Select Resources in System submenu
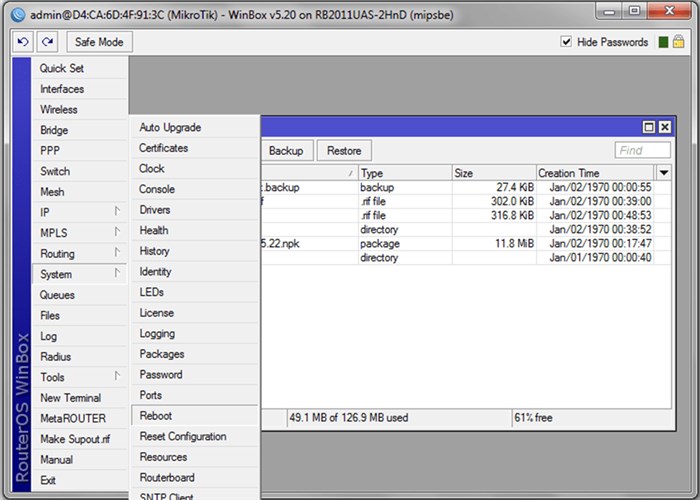The image size is (700, 500). coord(195,457)
